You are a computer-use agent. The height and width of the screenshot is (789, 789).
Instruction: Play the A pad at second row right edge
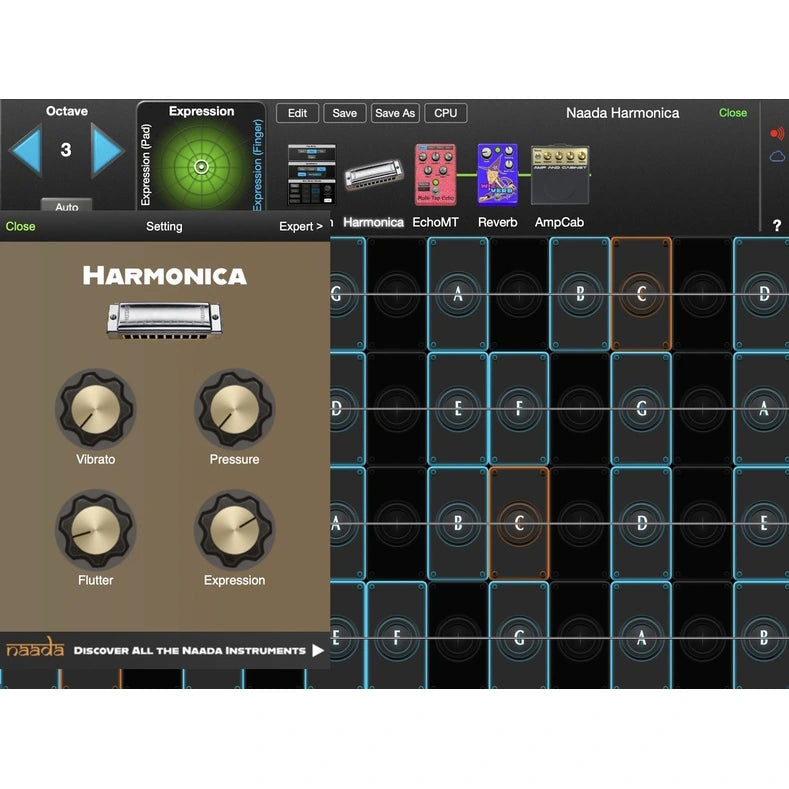pos(761,409)
